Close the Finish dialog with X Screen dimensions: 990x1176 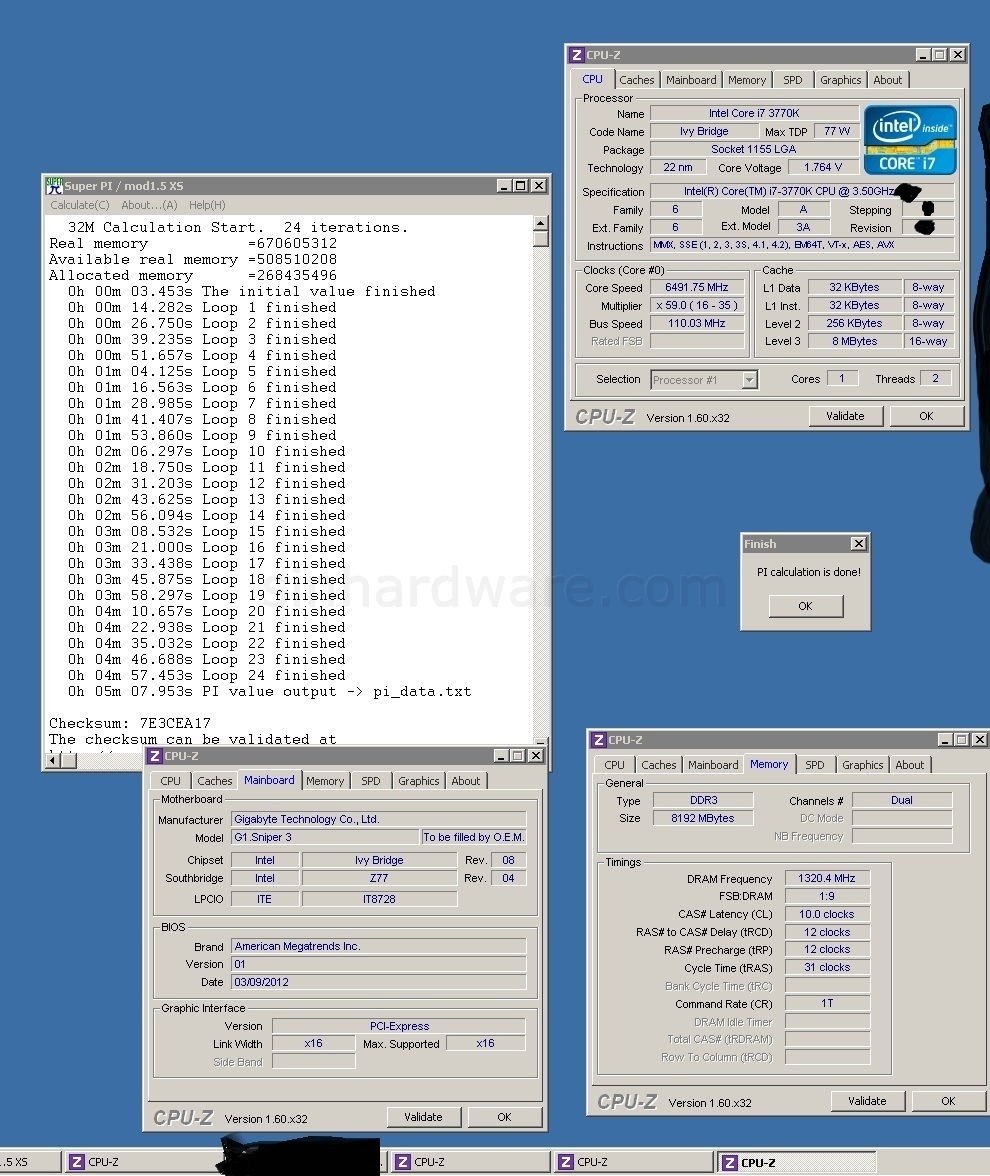point(858,544)
